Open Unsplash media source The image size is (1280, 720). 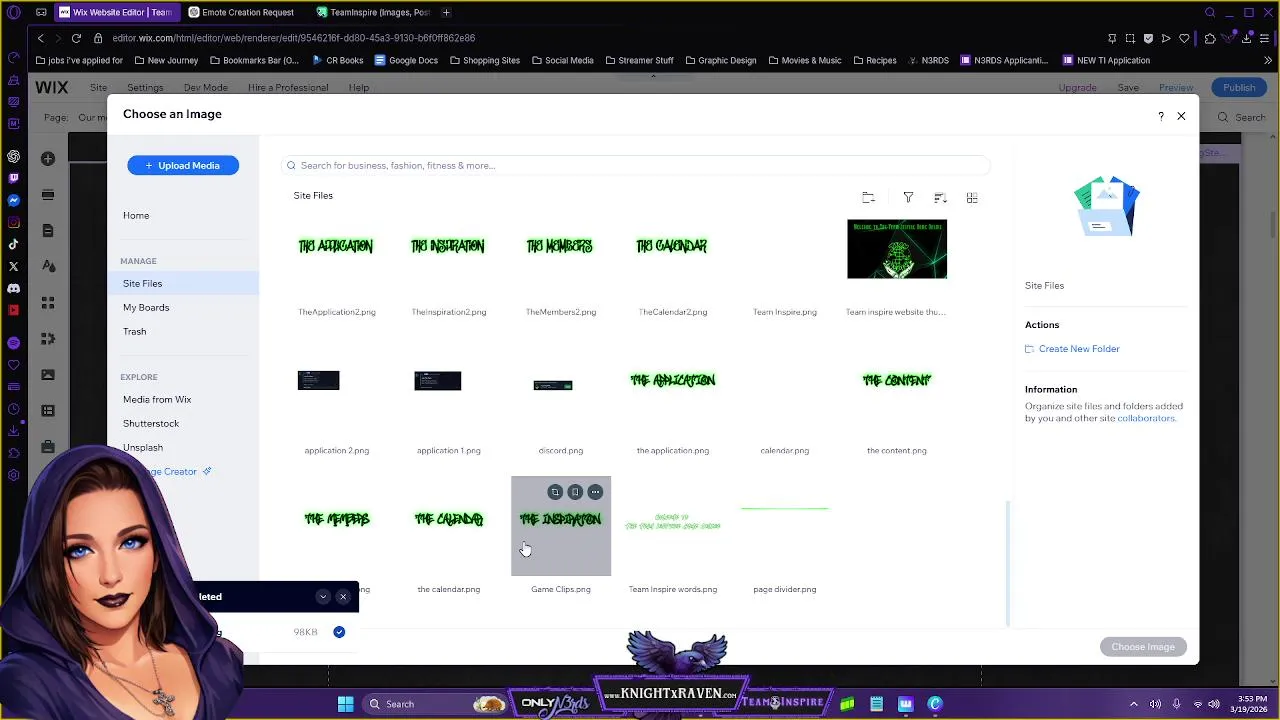(143, 448)
